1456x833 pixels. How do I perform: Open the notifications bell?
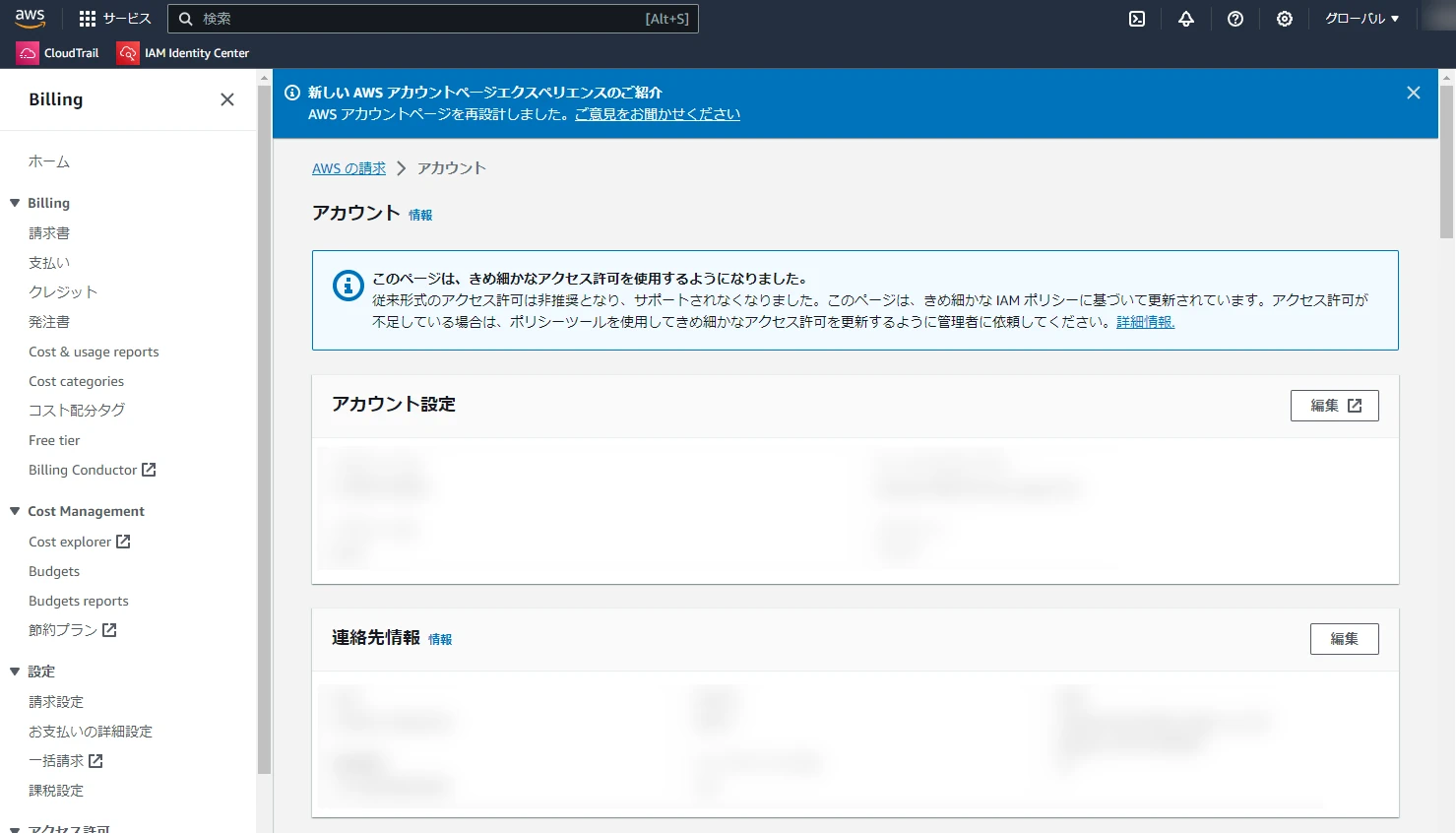(x=1186, y=19)
